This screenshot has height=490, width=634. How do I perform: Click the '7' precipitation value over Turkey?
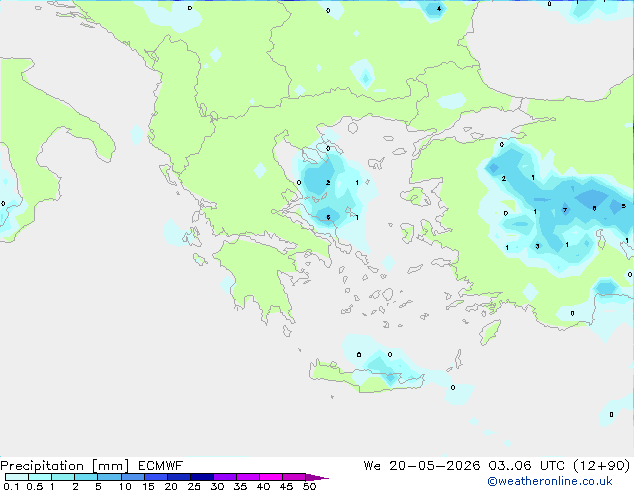click(565, 210)
